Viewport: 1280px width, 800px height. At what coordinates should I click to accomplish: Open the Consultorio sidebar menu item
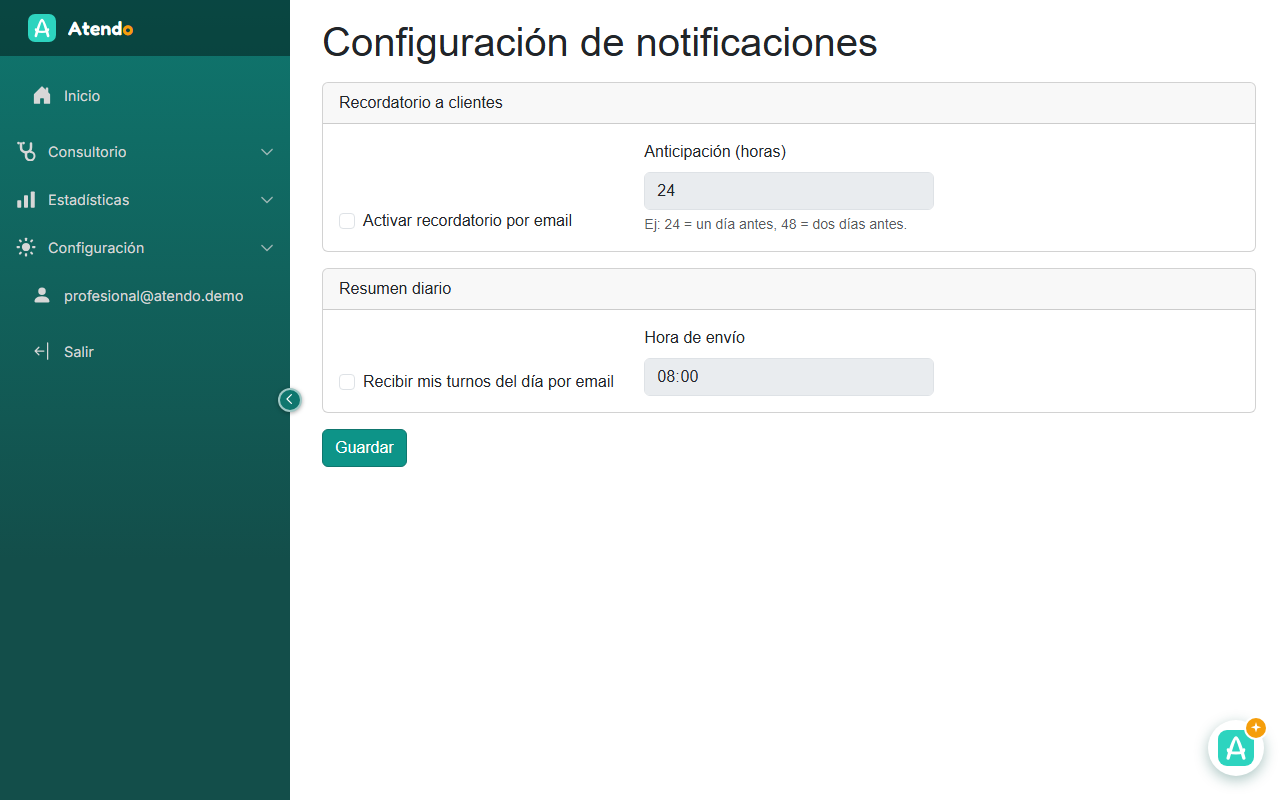click(145, 152)
